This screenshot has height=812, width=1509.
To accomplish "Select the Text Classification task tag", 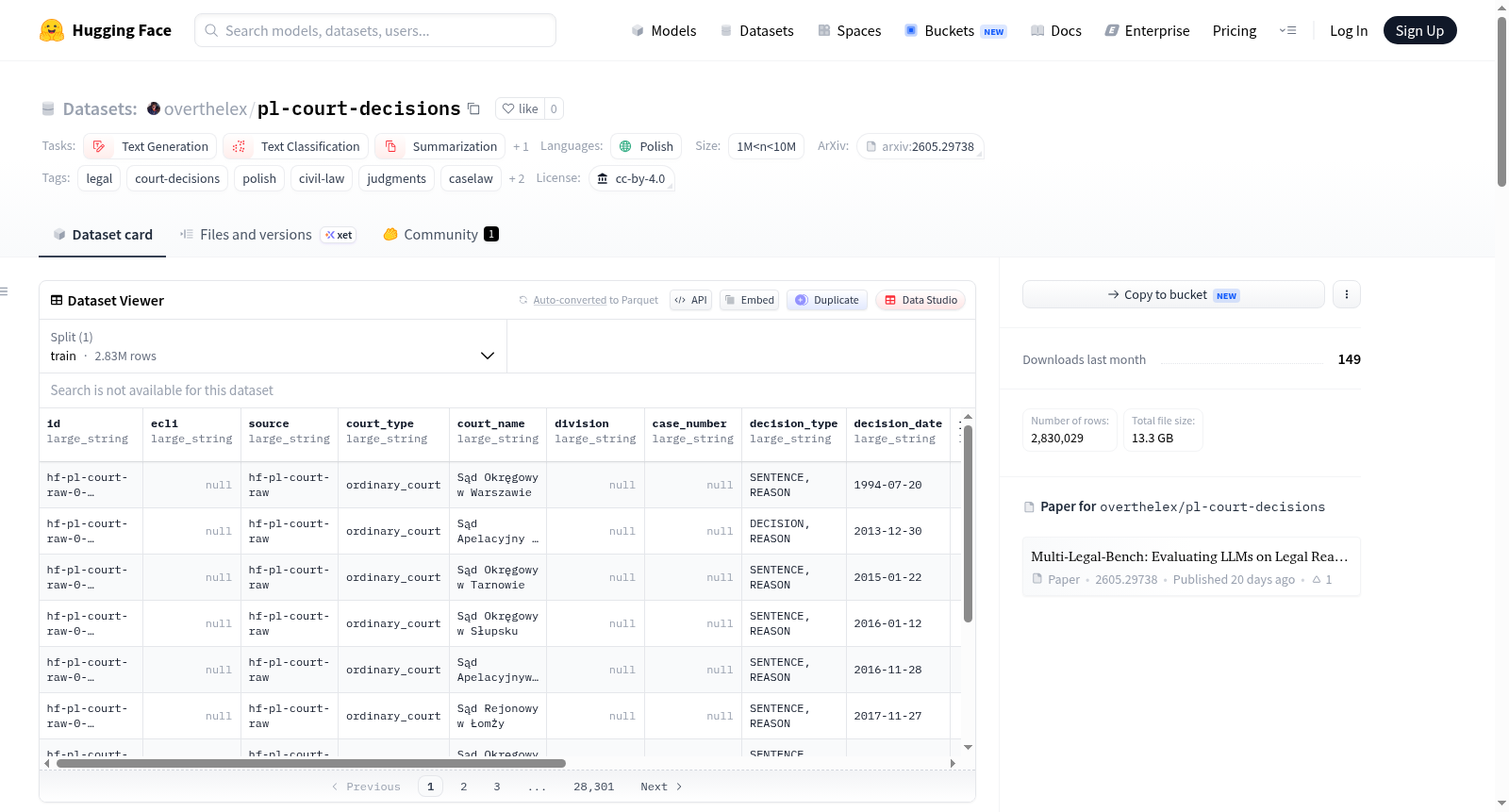I will [x=296, y=146].
